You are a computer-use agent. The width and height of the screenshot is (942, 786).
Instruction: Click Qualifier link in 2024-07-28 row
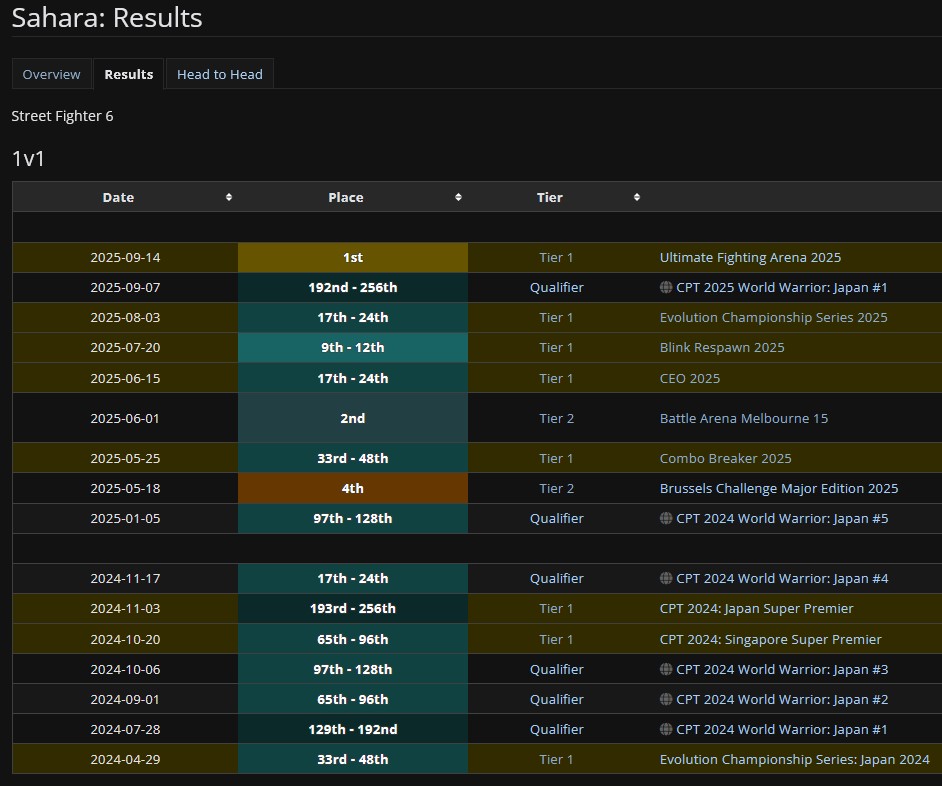pos(556,729)
